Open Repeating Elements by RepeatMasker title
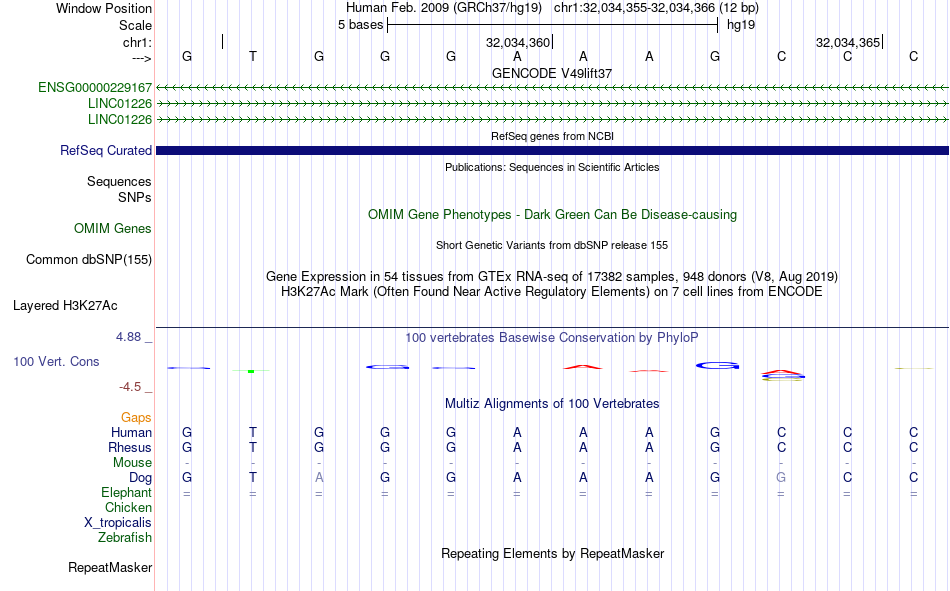 [x=552, y=553]
